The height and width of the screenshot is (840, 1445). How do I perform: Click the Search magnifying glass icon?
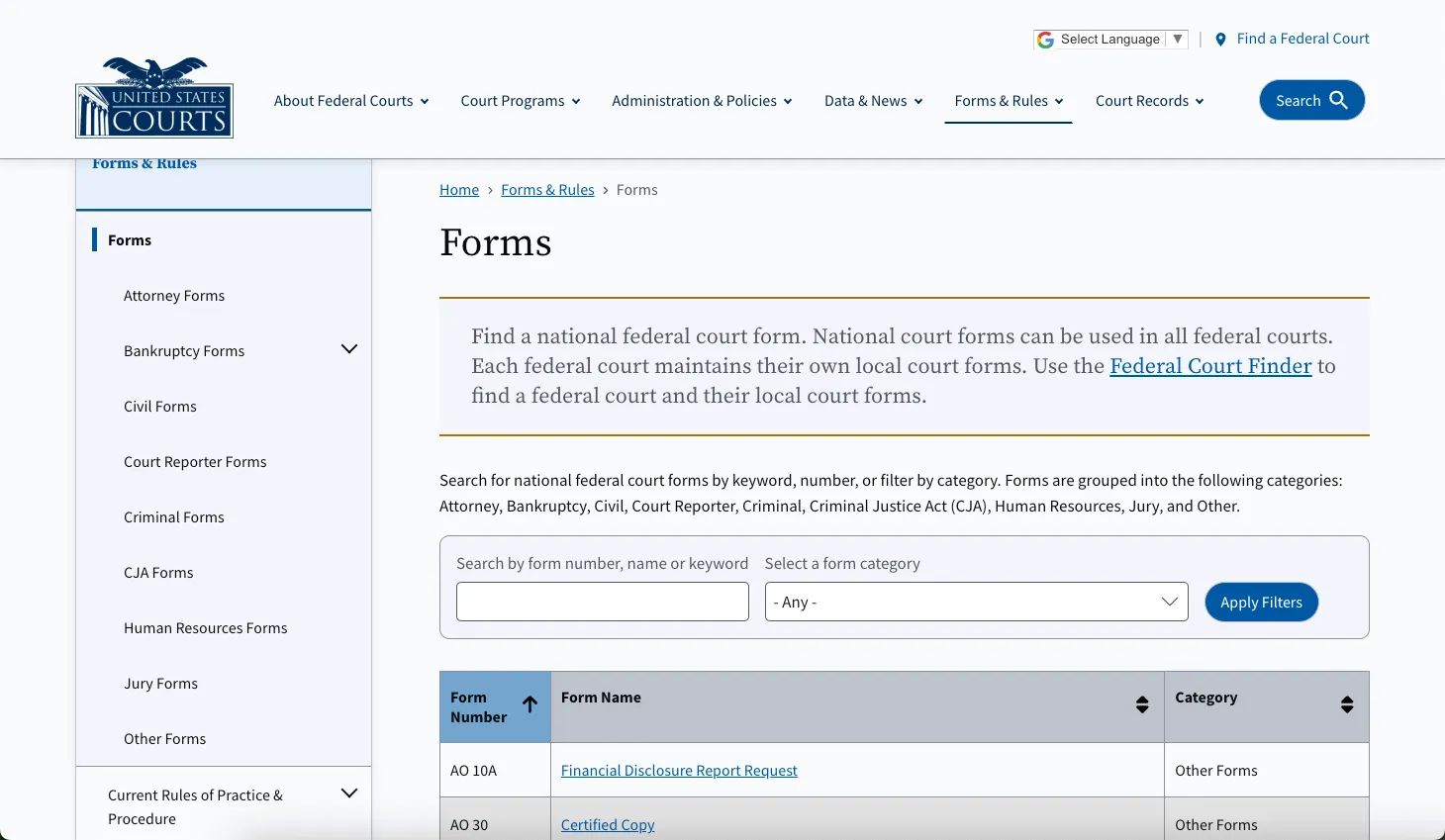coord(1338,100)
